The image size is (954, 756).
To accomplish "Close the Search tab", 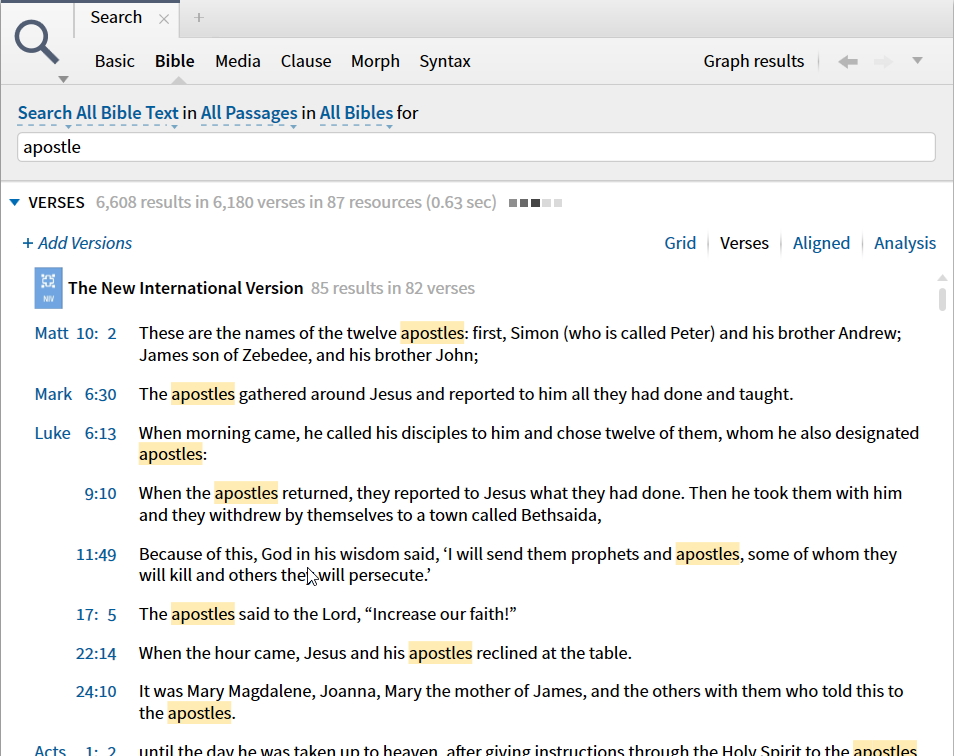I will coord(164,19).
